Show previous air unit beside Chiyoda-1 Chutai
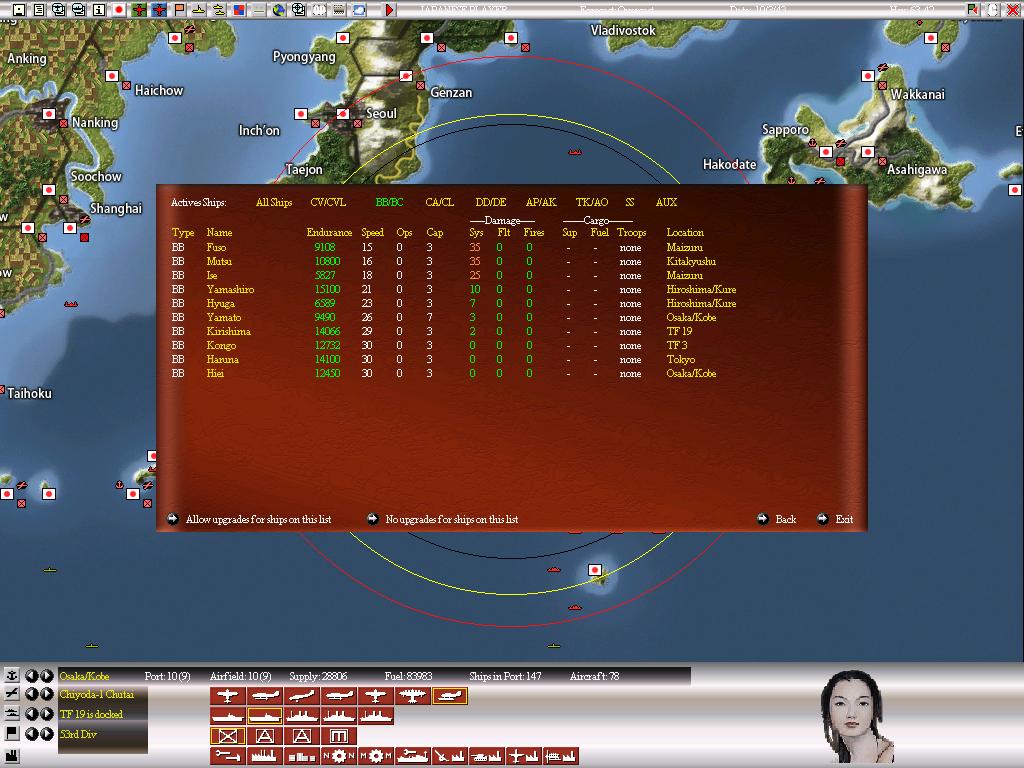Image resolution: width=1024 pixels, height=768 pixels. point(31,694)
